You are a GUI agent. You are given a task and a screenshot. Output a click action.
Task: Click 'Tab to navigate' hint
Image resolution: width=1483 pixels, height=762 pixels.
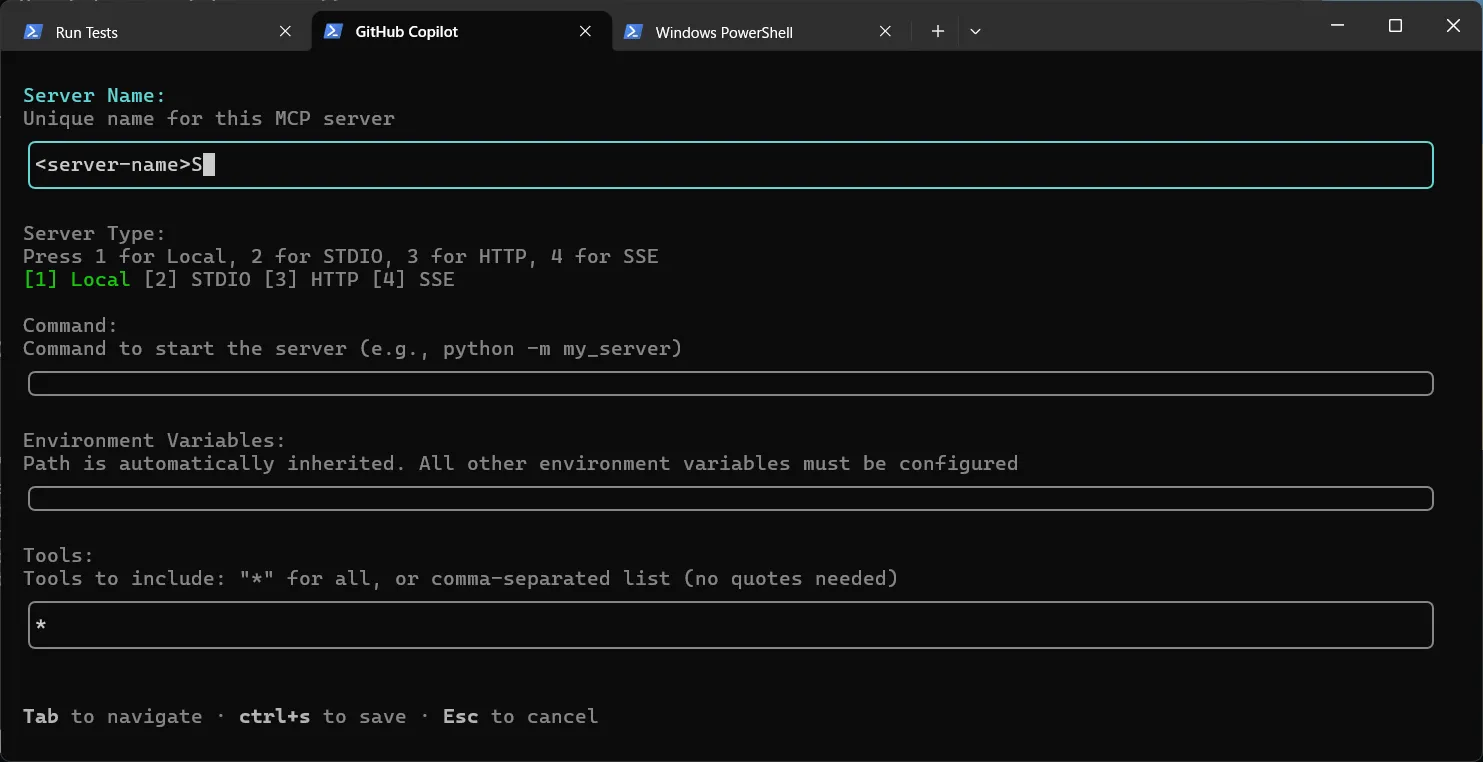[x=112, y=716]
